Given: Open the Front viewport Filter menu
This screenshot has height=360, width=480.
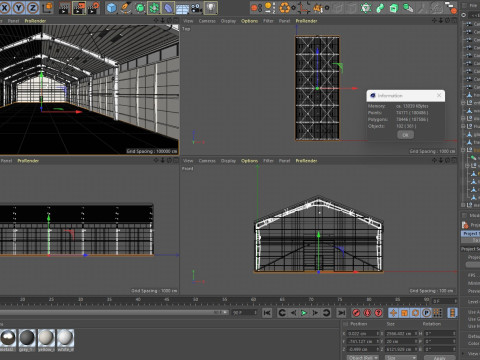Looking at the screenshot, I should pyautogui.click(x=268, y=161).
